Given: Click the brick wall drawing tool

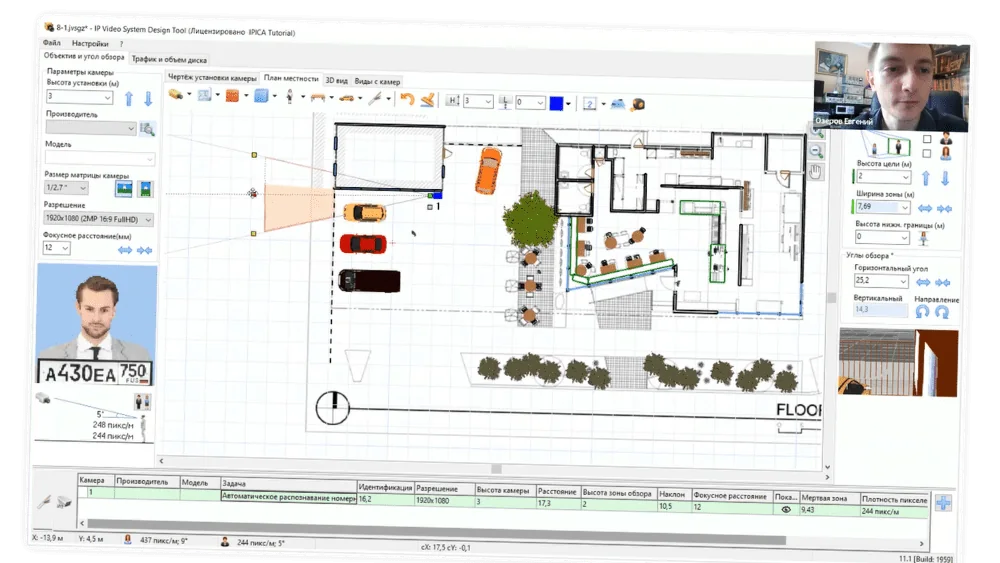Looking at the screenshot, I should pyautogui.click(x=232, y=96).
